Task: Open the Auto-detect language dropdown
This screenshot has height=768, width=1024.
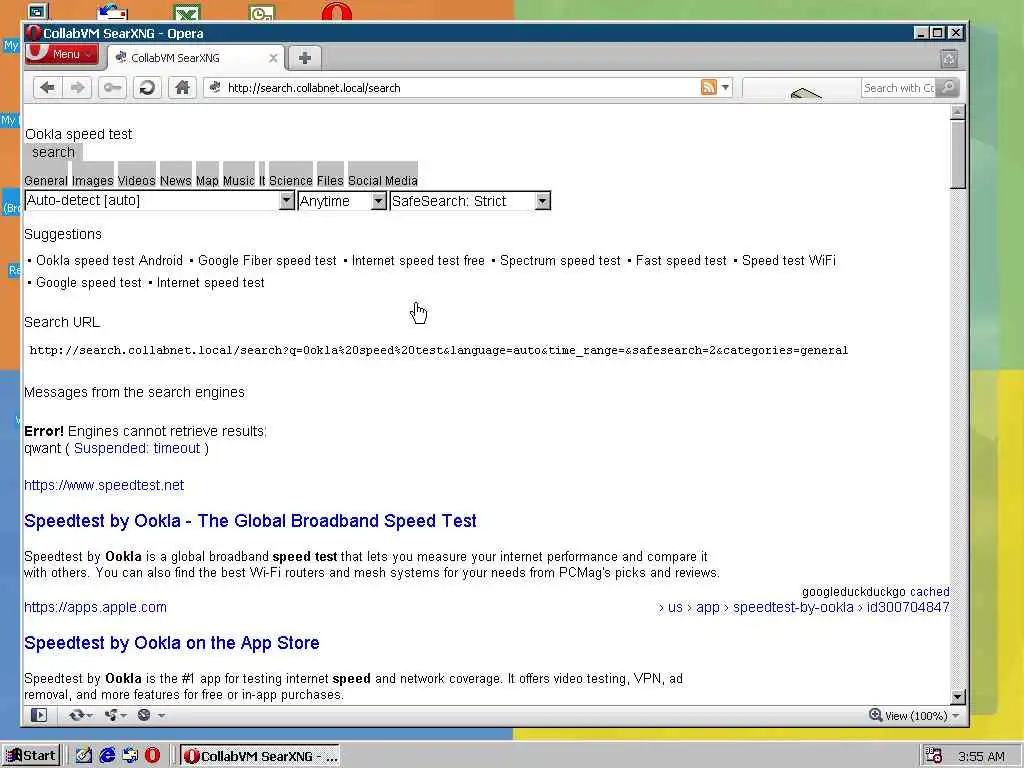Action: (x=159, y=200)
